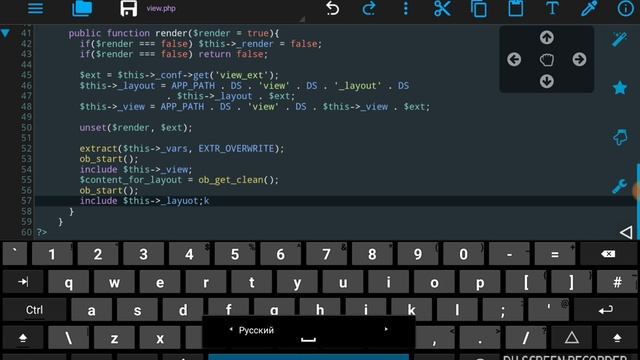The image size is (640, 360).
Task: Tap the pin icon in right sidebar
Action: pos(620,137)
